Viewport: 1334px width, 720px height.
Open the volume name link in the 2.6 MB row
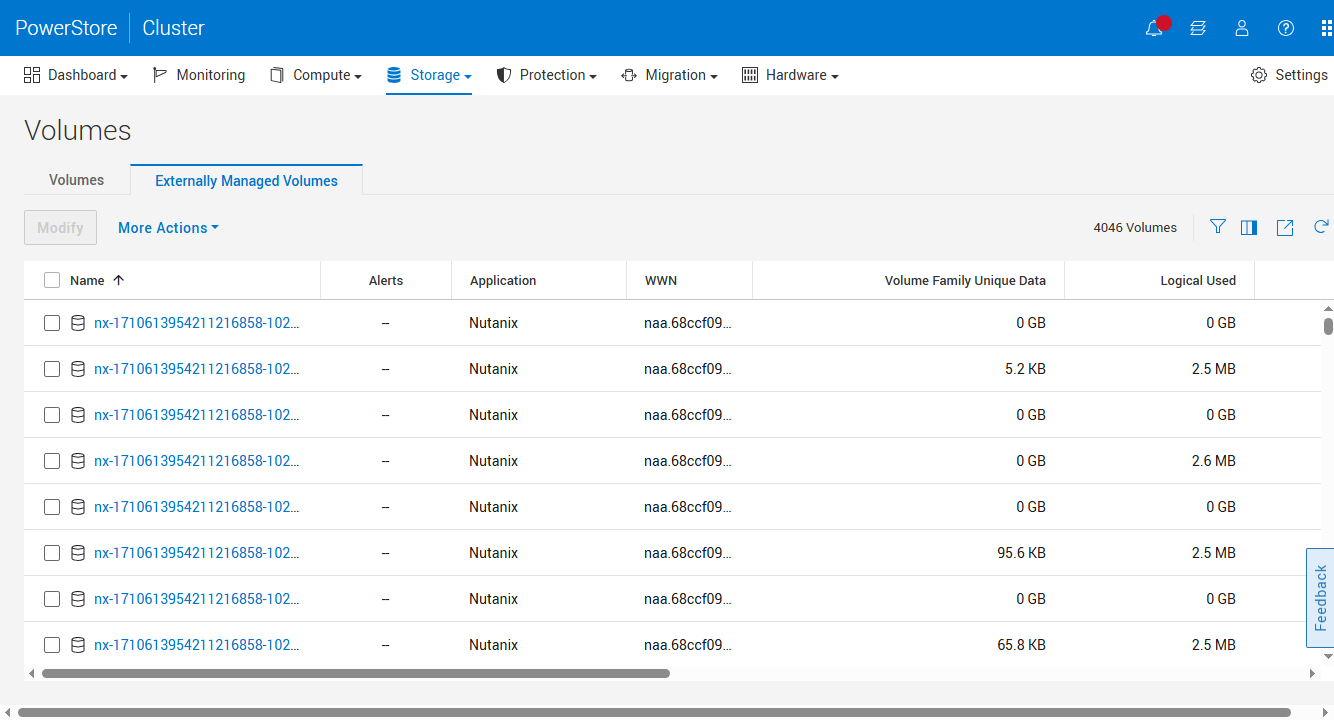(197, 461)
